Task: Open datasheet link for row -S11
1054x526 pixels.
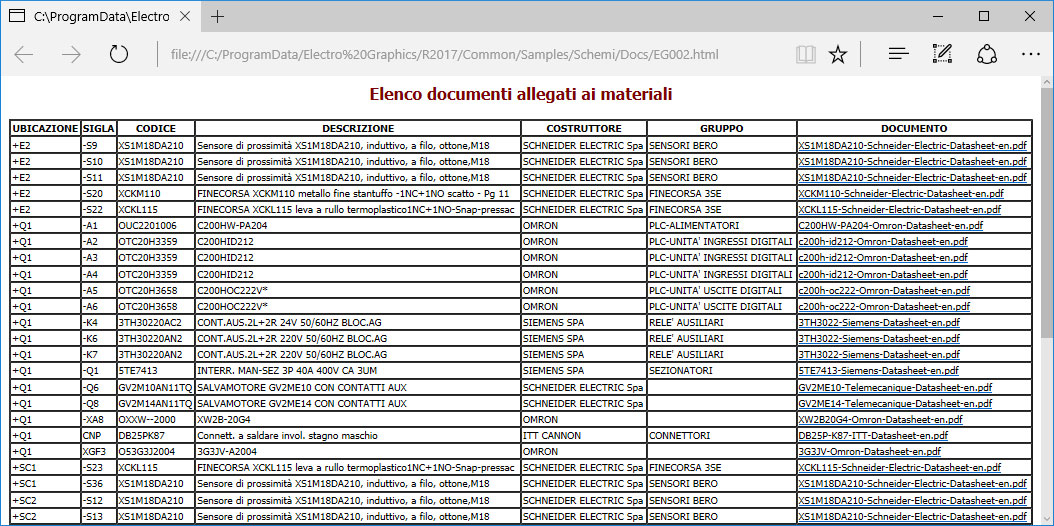Action: point(912,177)
